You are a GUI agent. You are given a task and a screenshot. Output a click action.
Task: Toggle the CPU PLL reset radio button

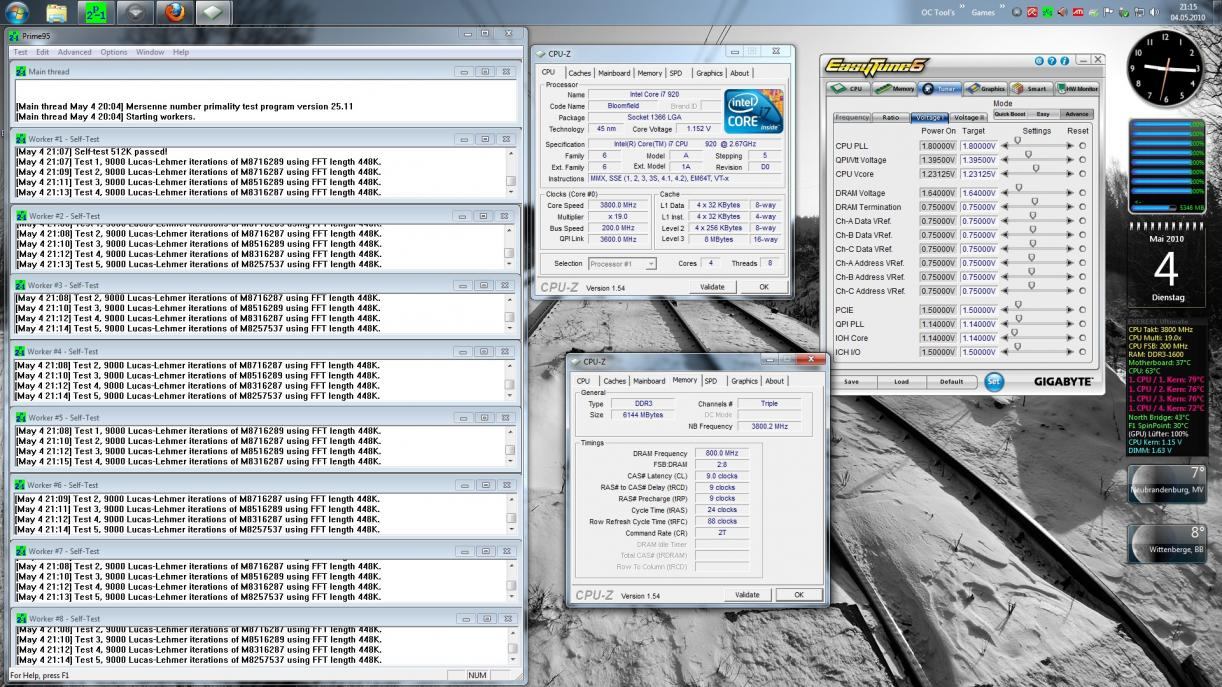(x=1082, y=145)
